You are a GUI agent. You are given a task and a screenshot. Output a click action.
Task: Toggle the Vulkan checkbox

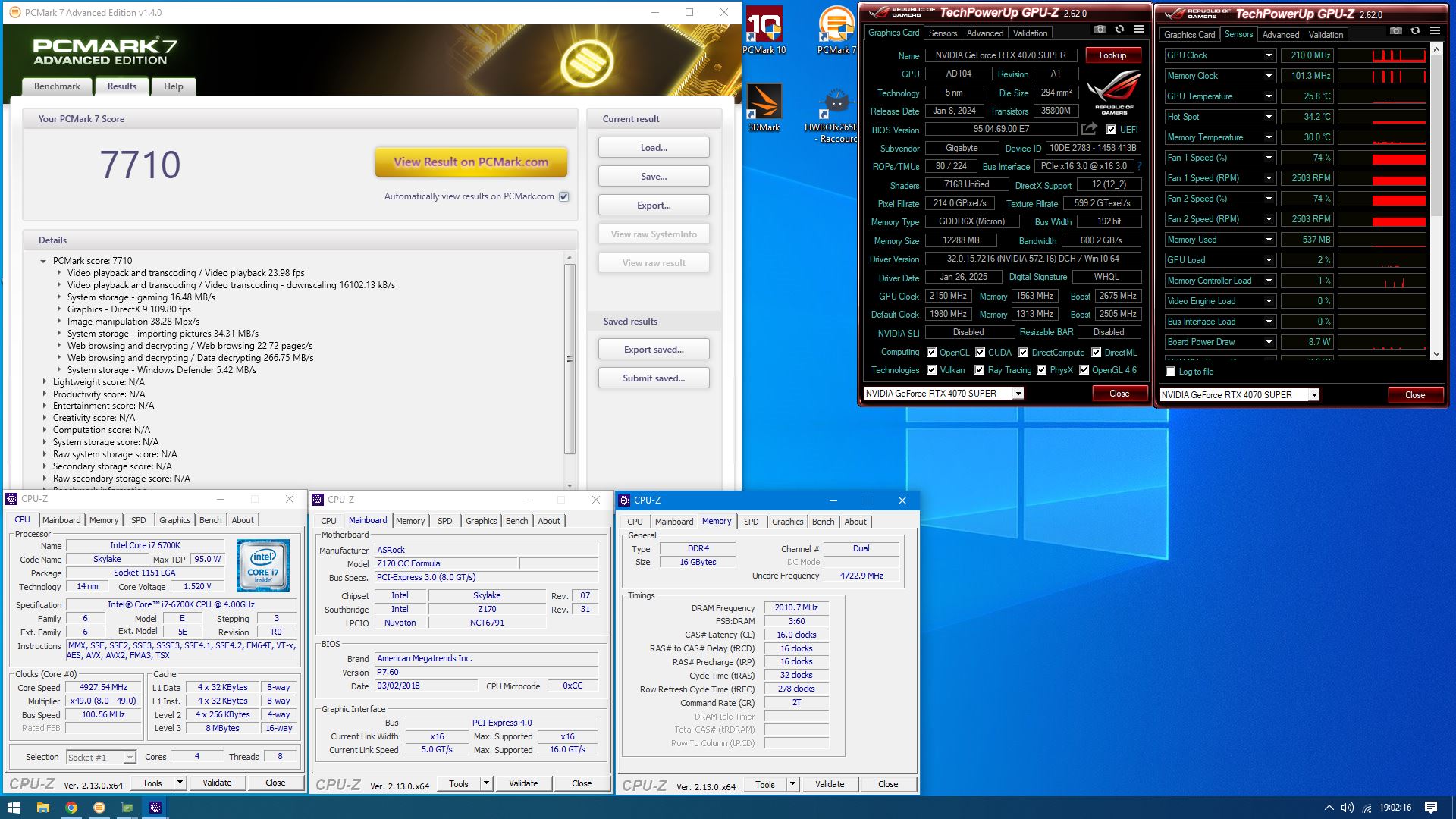[932, 370]
